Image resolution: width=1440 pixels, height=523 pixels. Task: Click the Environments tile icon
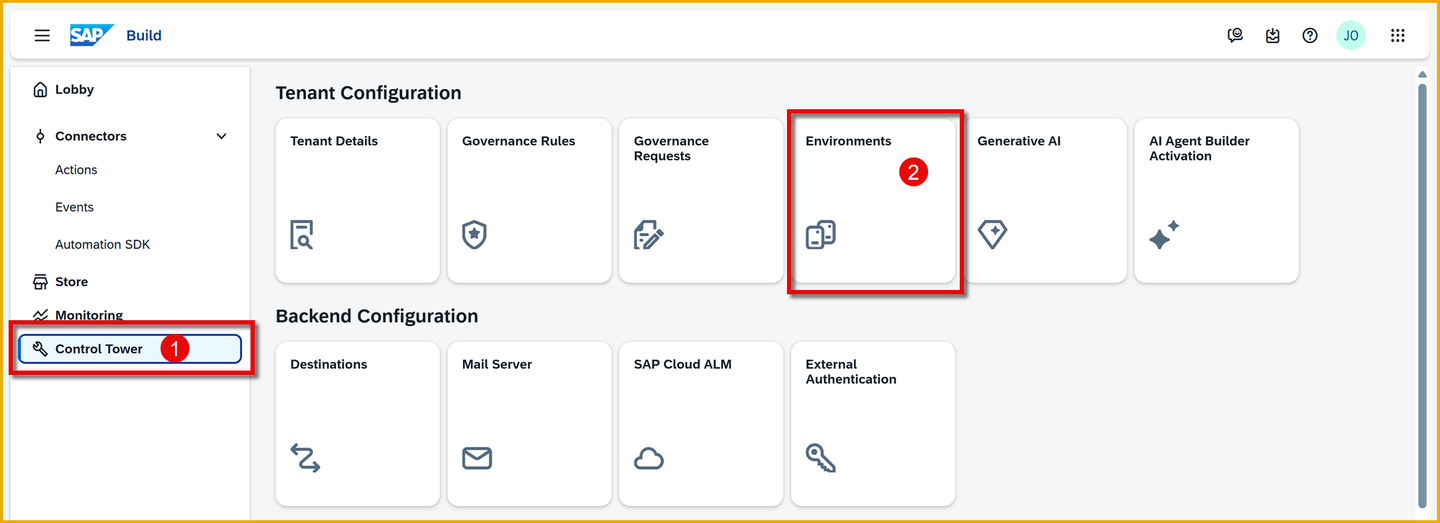(820, 235)
